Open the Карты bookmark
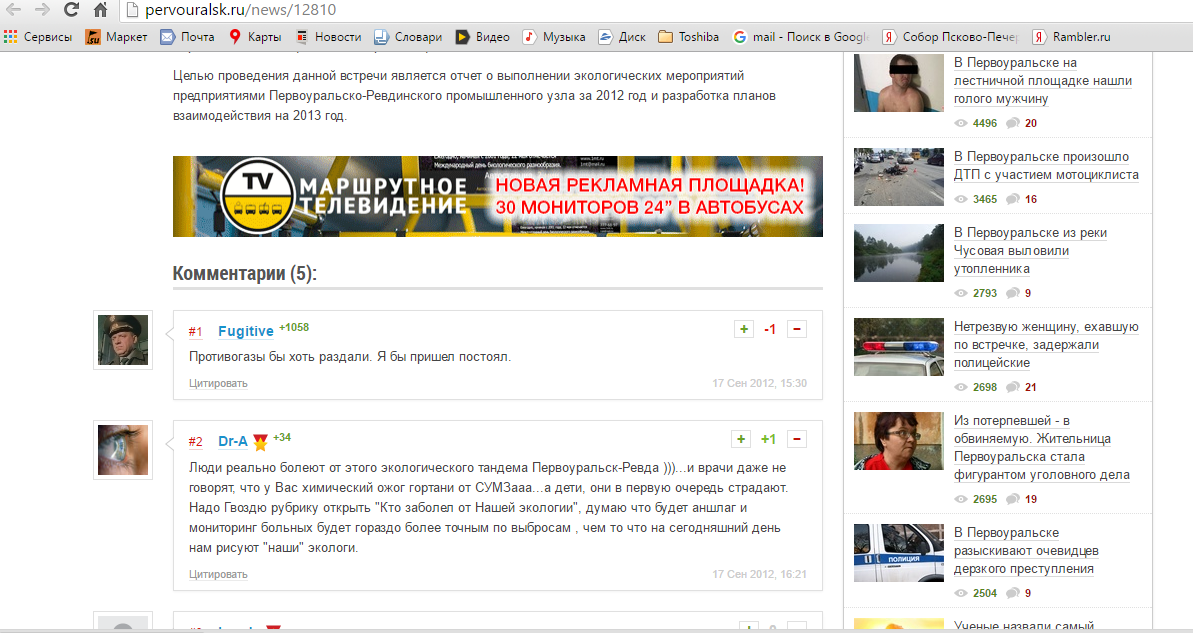The image size is (1193, 633). click(x=255, y=37)
